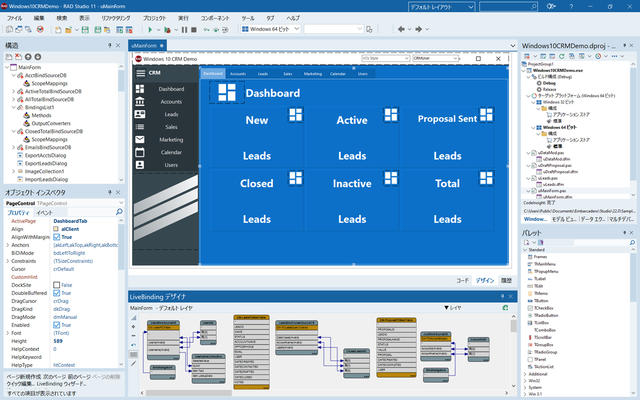Image resolution: width=640 pixels, height=400 pixels.
Task: Click the Save floppy icon in toolbar
Action: point(85,29)
